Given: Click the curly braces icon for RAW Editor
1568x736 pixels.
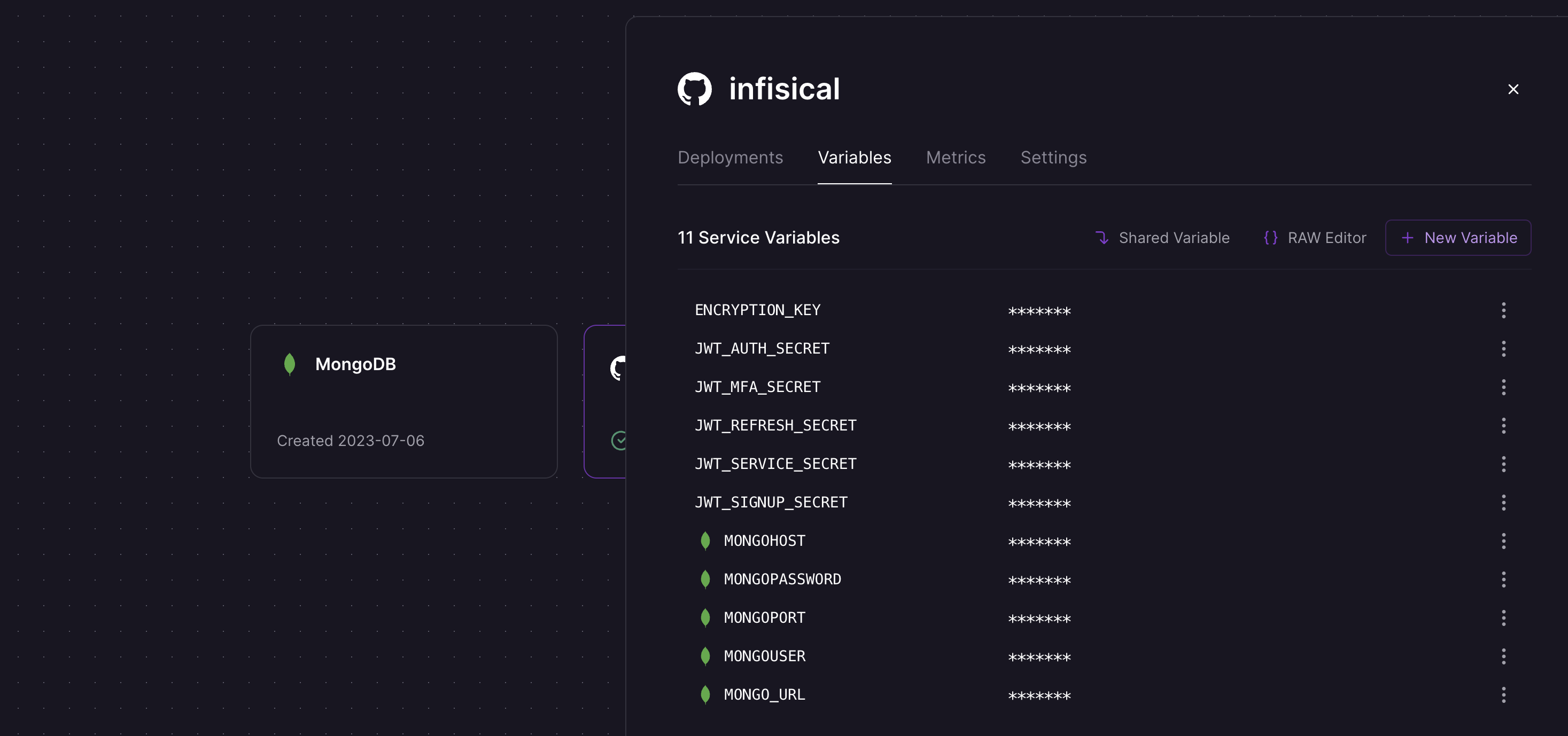Looking at the screenshot, I should (1270, 238).
